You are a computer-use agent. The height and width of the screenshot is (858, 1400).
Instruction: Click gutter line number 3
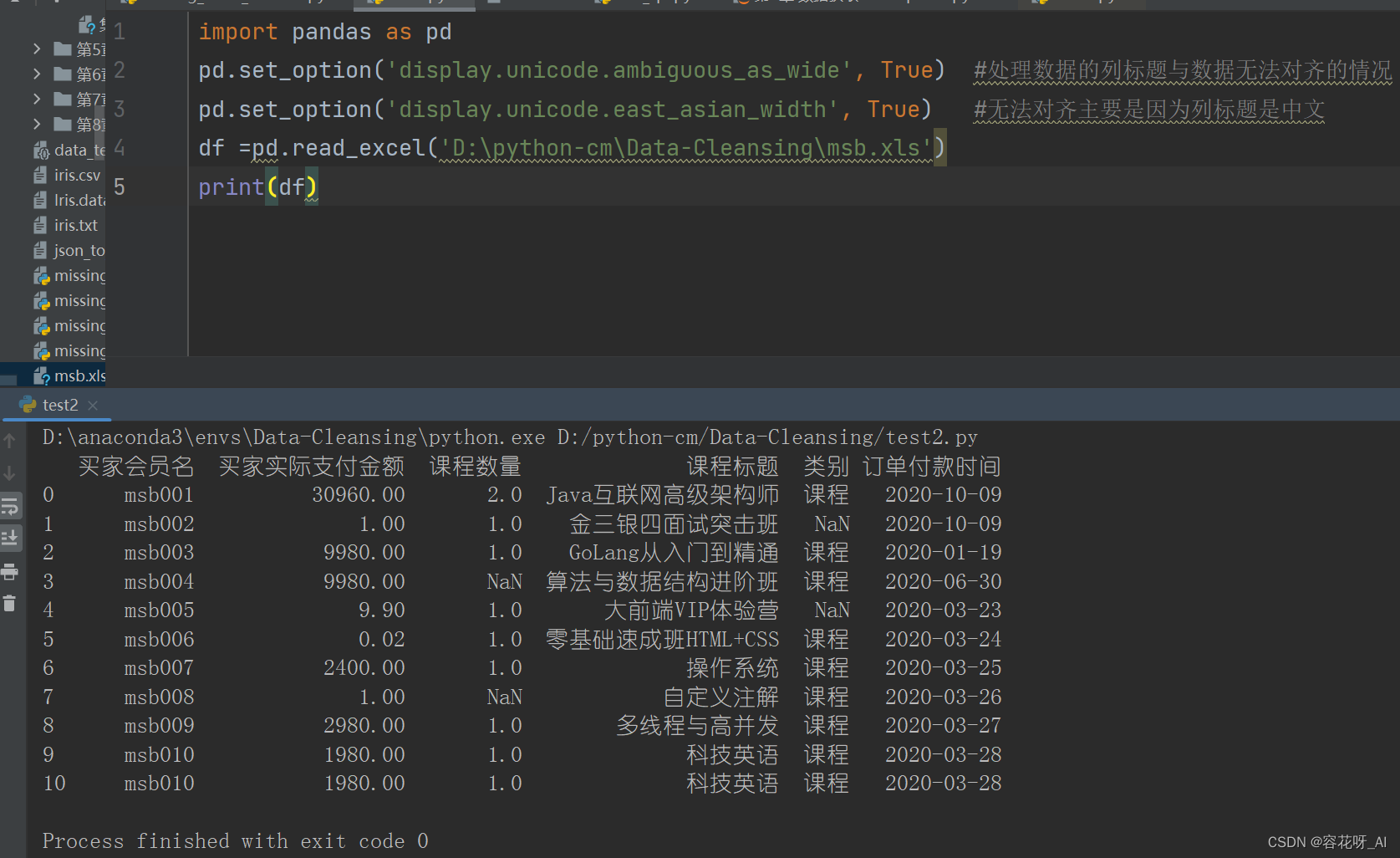(120, 110)
